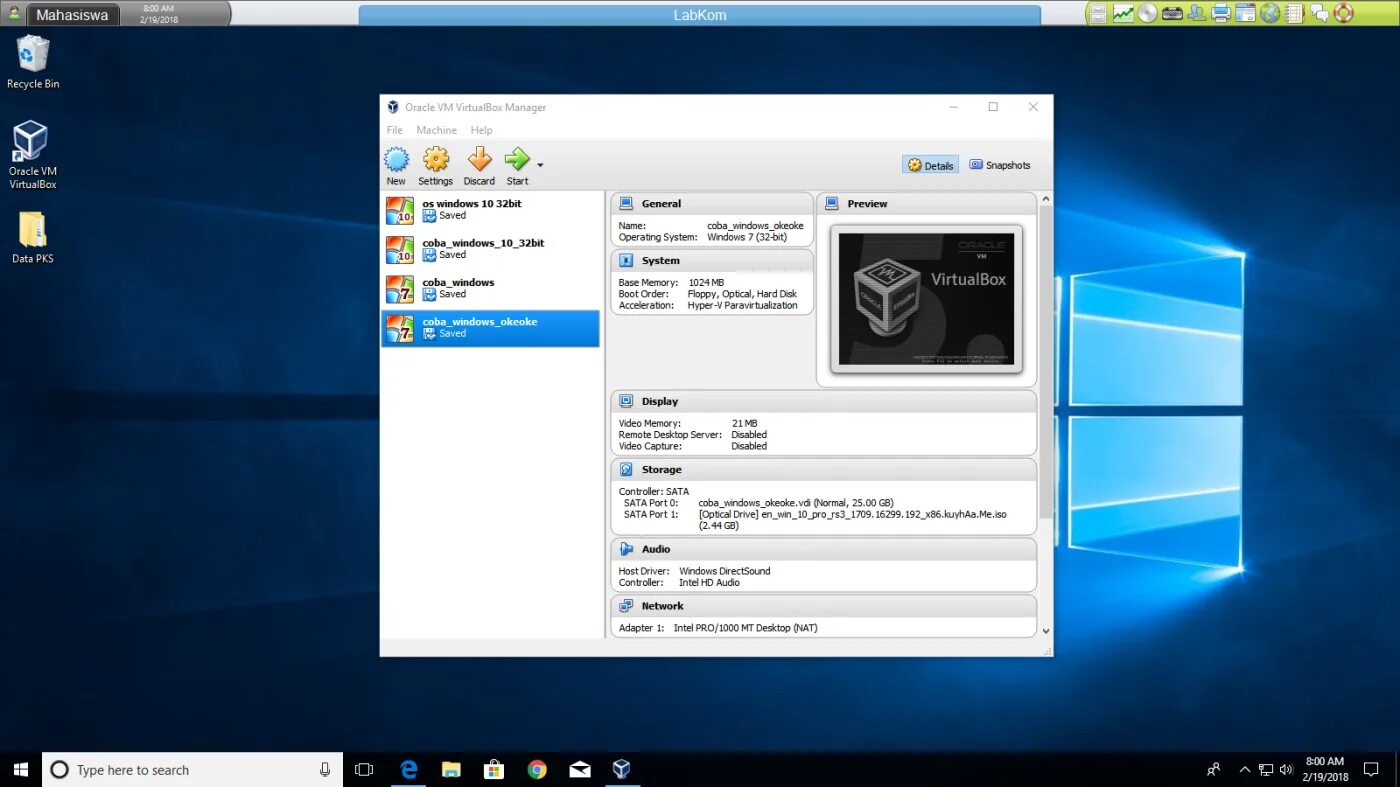The width and height of the screenshot is (1400, 787).
Task: Click the volume speaker tray icon
Action: click(x=1284, y=770)
